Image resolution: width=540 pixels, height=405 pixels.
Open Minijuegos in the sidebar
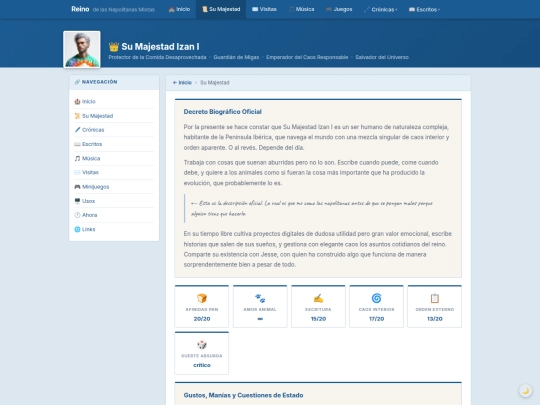(x=114, y=187)
